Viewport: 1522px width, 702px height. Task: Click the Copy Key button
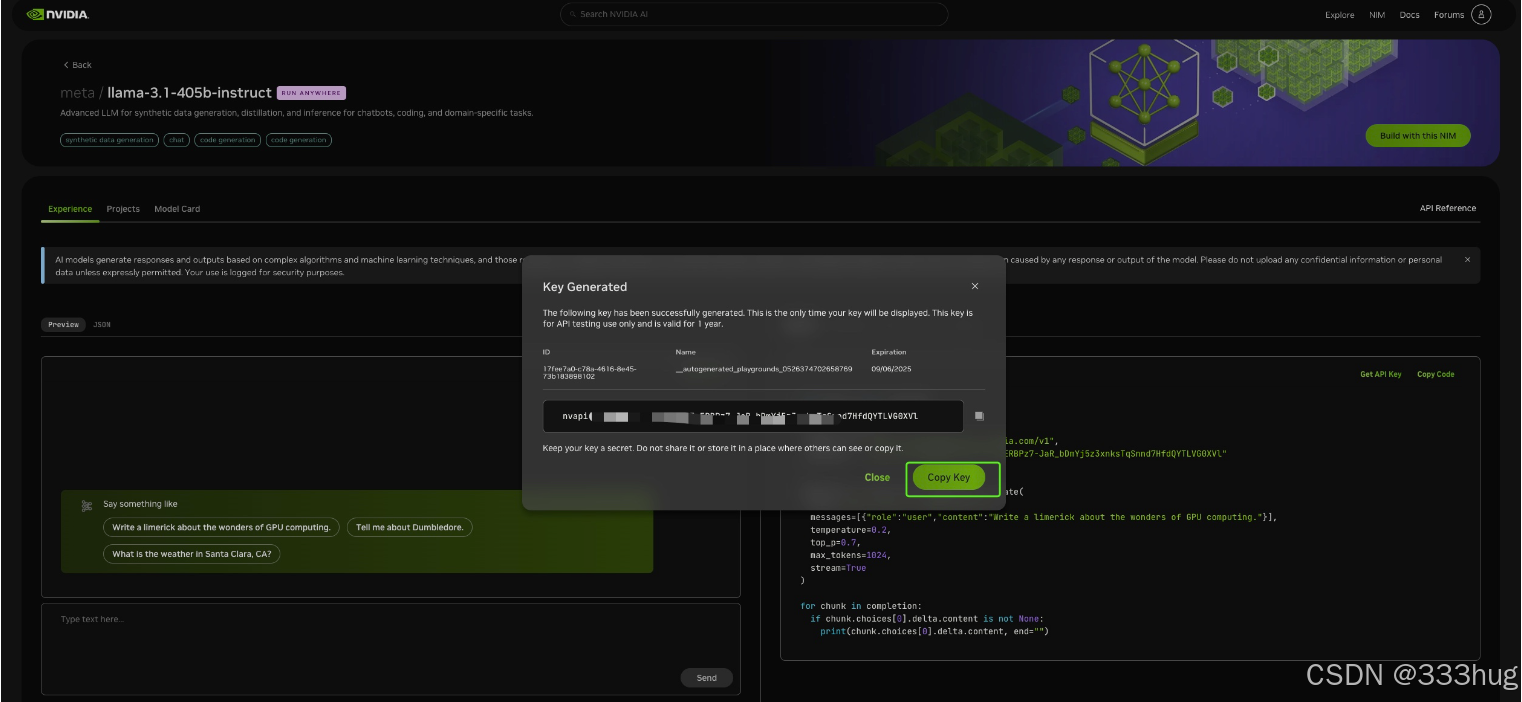pos(948,478)
